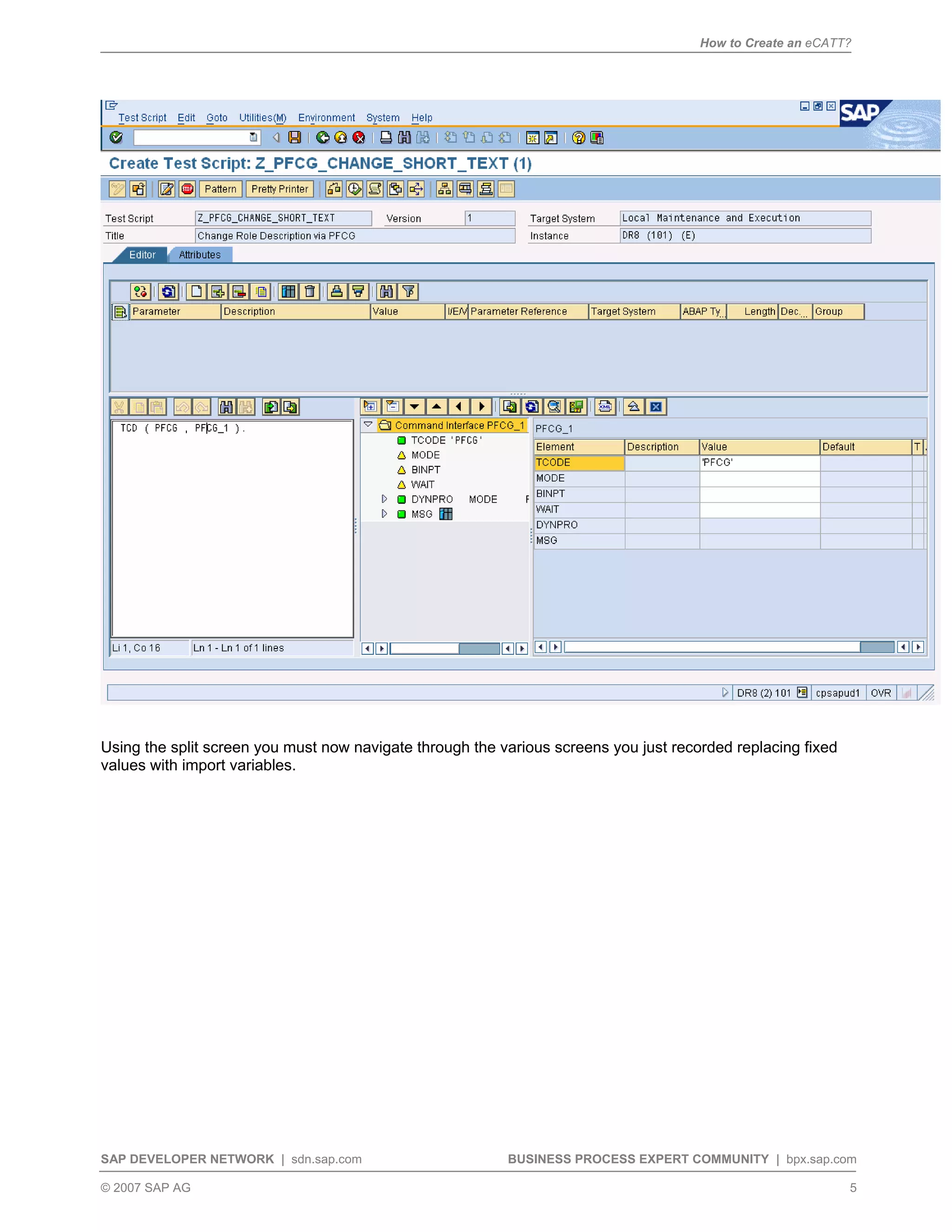Image resolution: width=952 pixels, height=1232 pixels.
Task: Click the yellow Exit arrow icon
Action: 341,138
